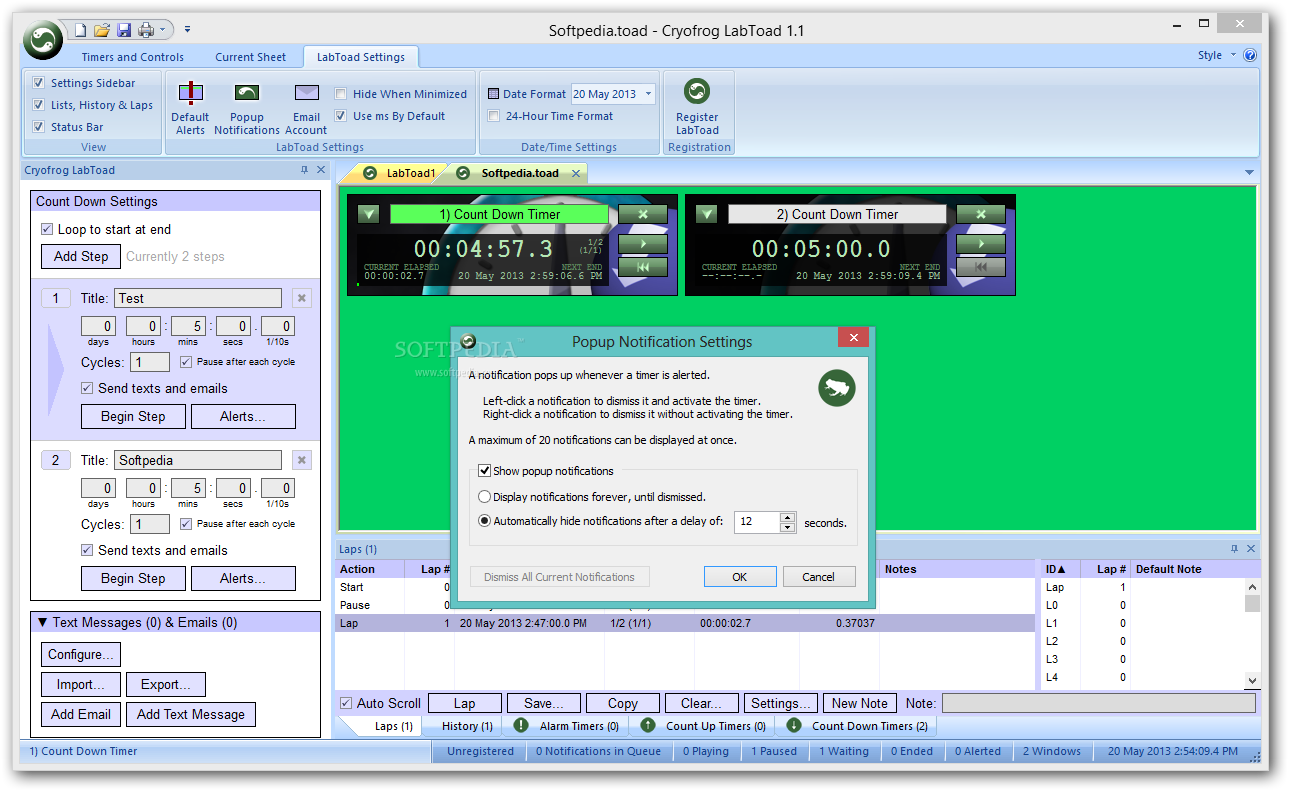Close the Cryofrog LabToad sidebar panel
Viewport: 1289px width, 791px height.
coord(321,170)
